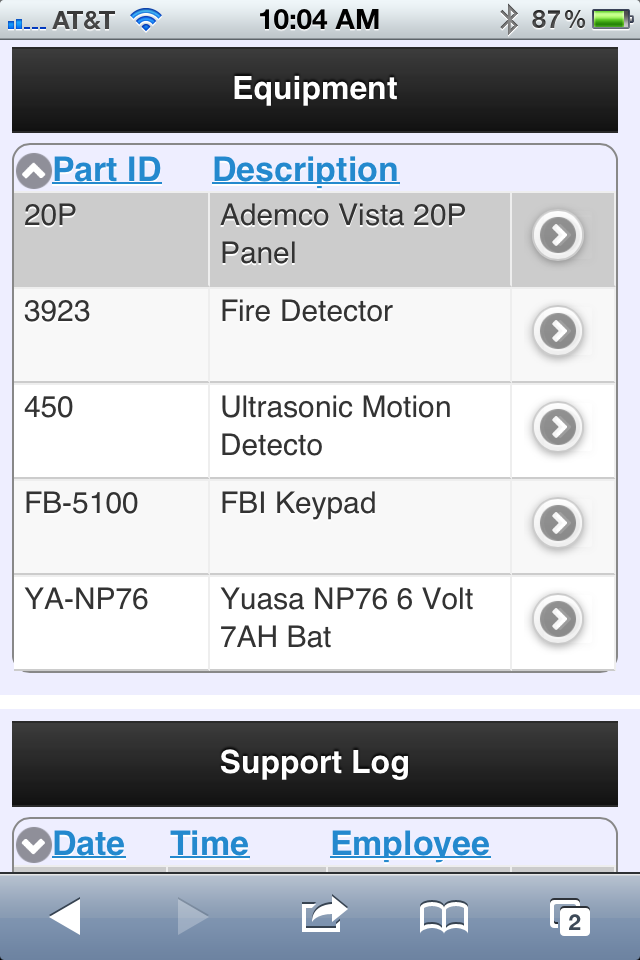Tap the Safari share icon
The image size is (640, 960).
(324, 914)
